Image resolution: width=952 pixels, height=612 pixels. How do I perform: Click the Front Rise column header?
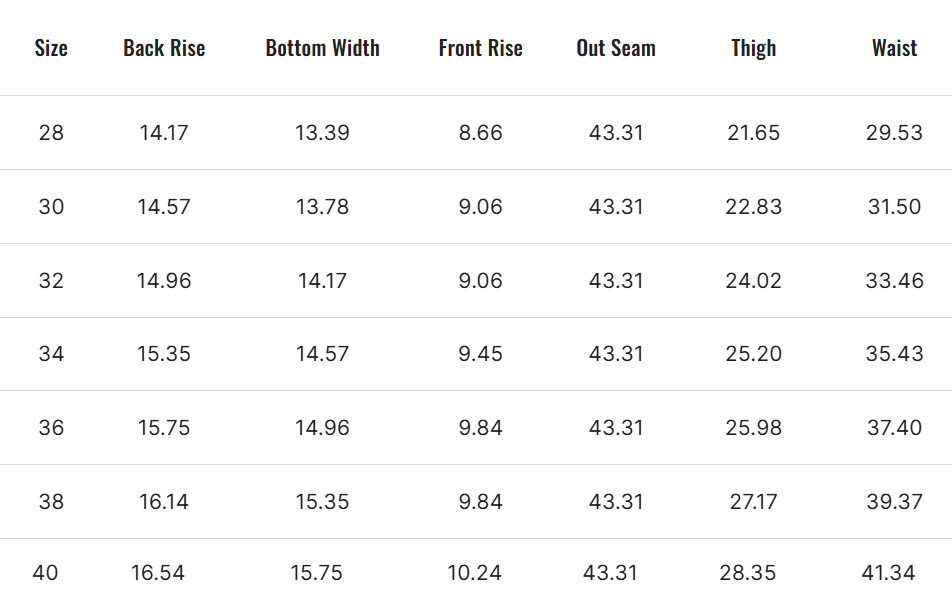480,48
